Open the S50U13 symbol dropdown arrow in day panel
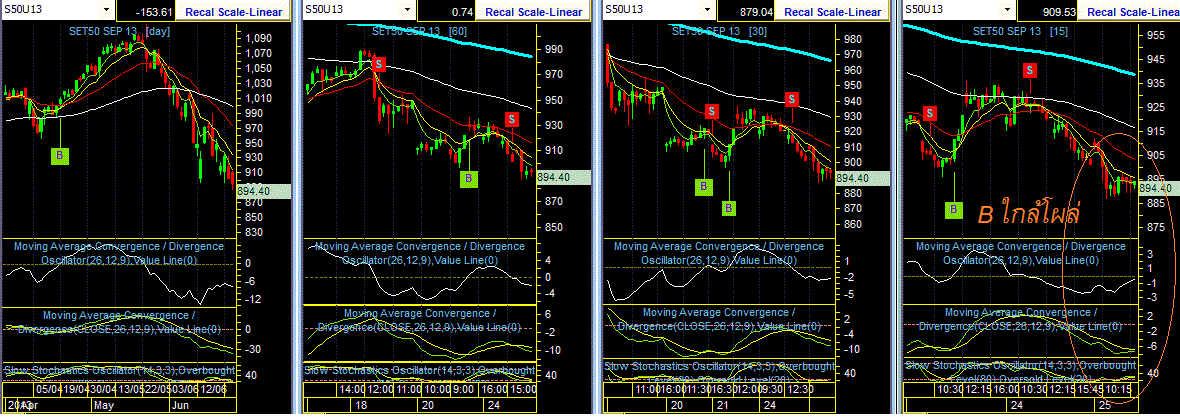1180x420 pixels. (105, 10)
